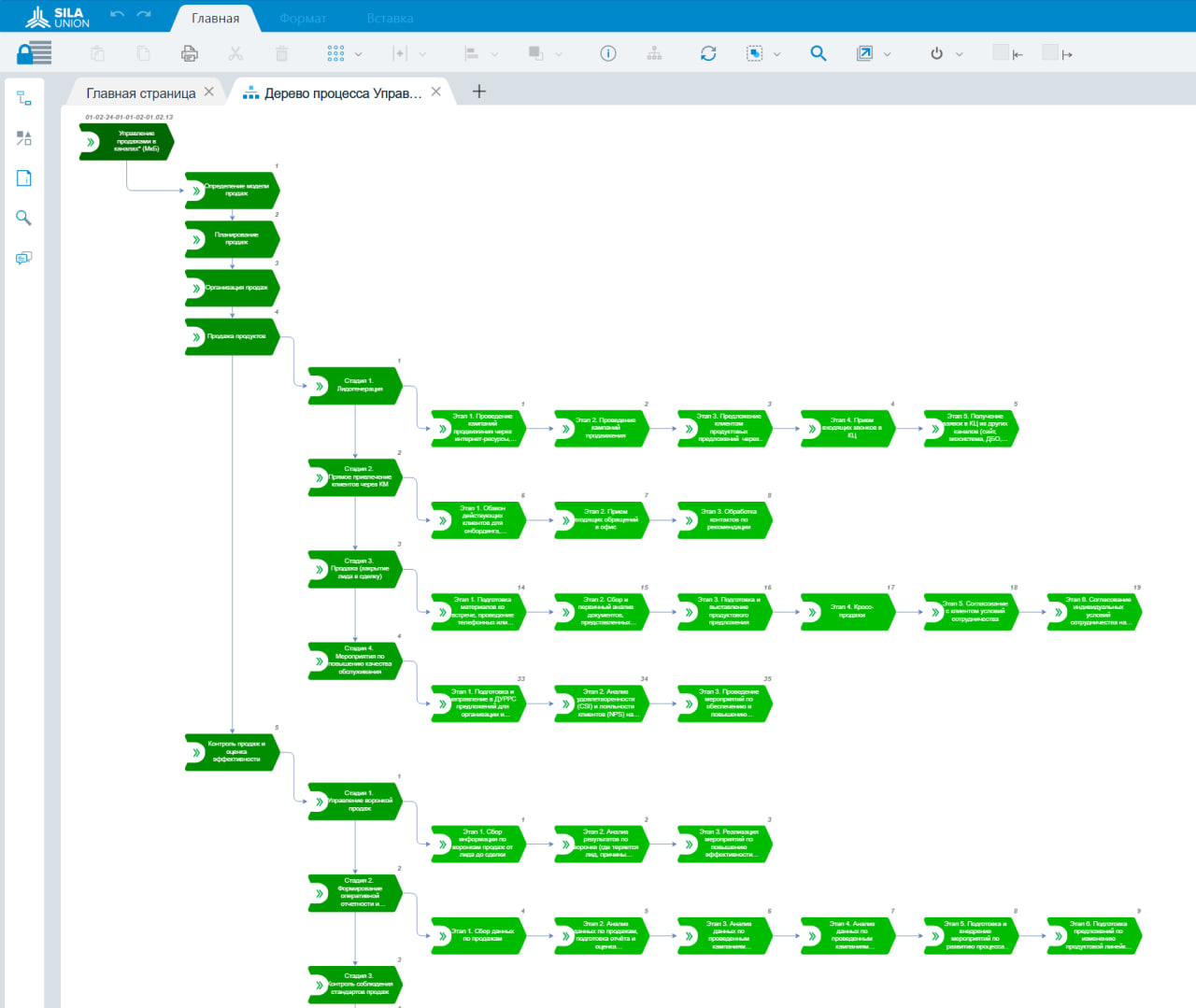
Task: Toggle the edit lock mode icon
Action: tap(34, 54)
